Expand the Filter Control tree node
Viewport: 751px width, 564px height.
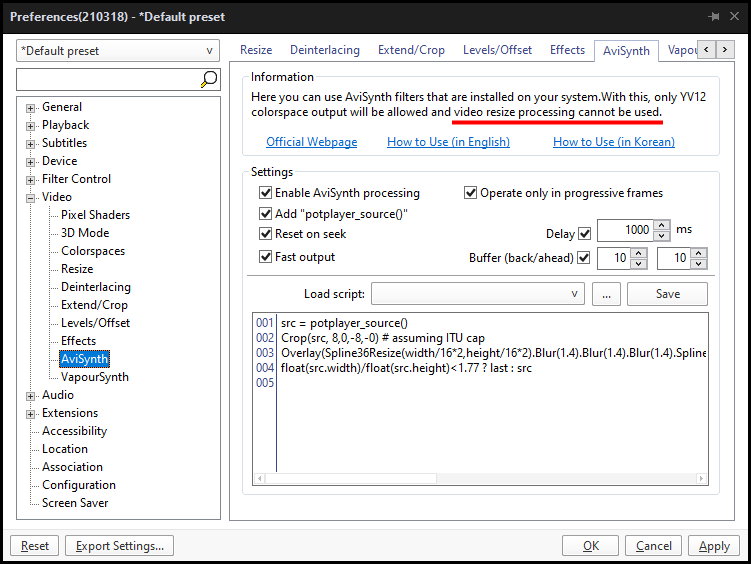click(30, 180)
